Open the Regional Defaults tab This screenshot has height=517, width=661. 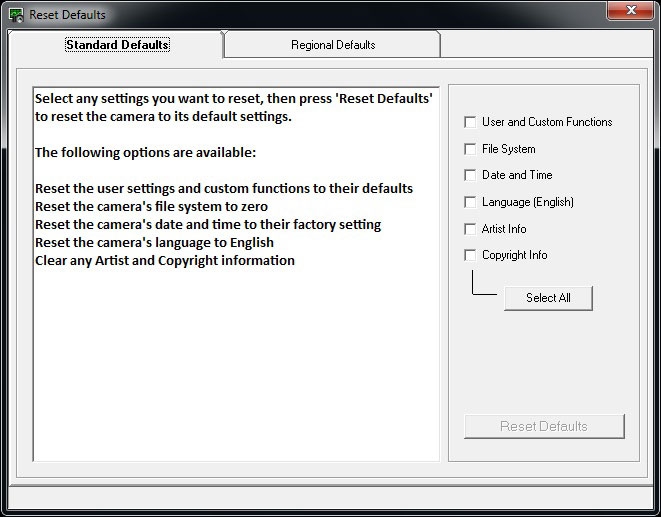tap(333, 45)
